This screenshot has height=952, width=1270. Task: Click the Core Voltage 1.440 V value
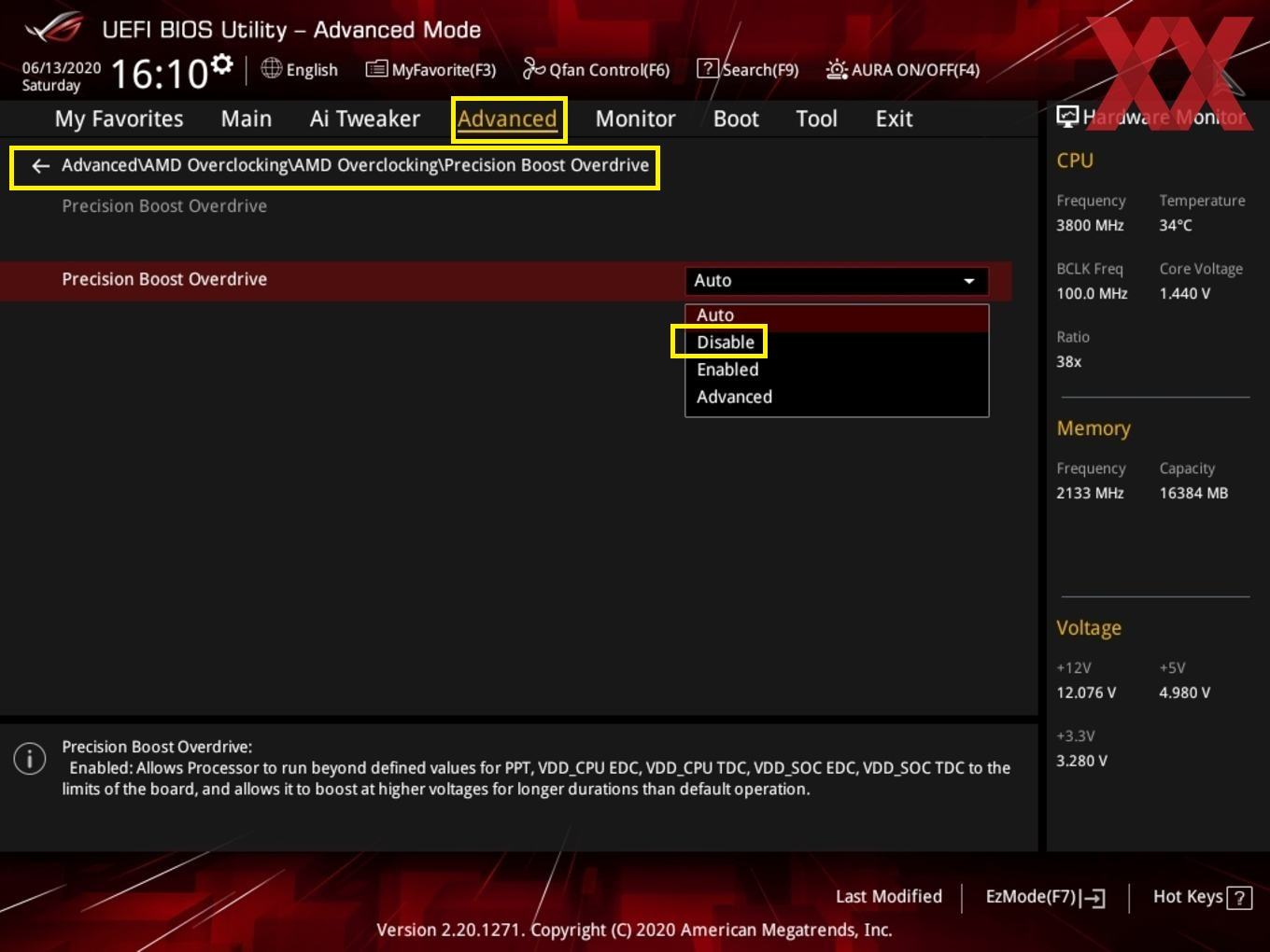pos(1184,293)
